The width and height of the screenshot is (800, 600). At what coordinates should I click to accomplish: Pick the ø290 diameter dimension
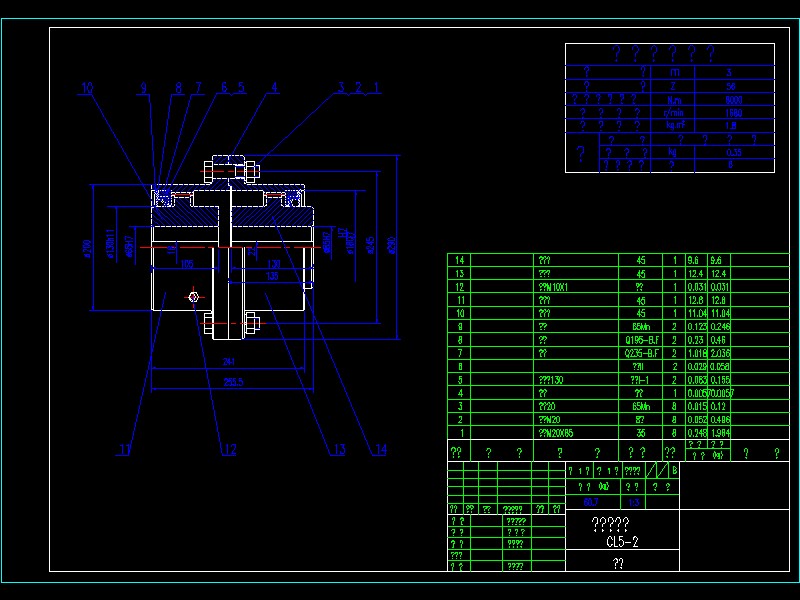coord(391,245)
